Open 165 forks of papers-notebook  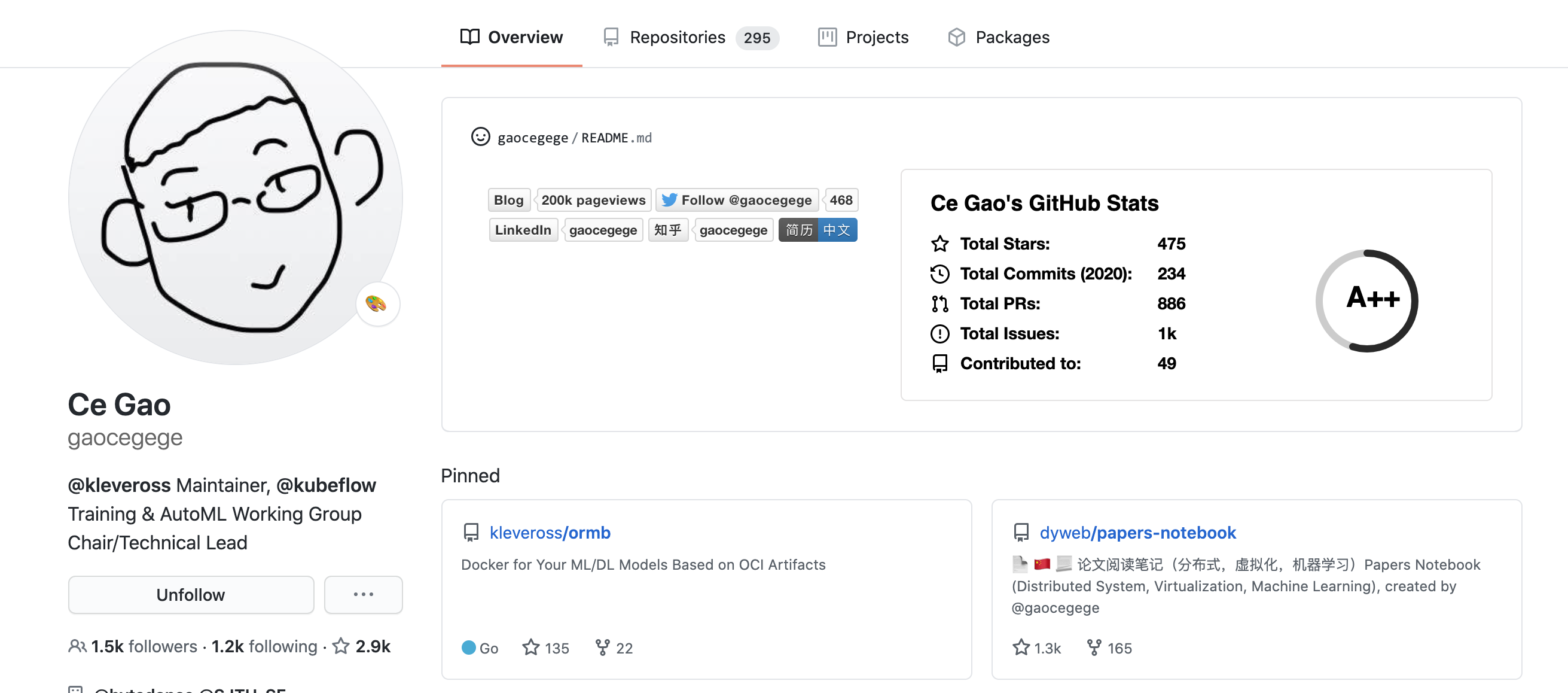pos(1109,648)
